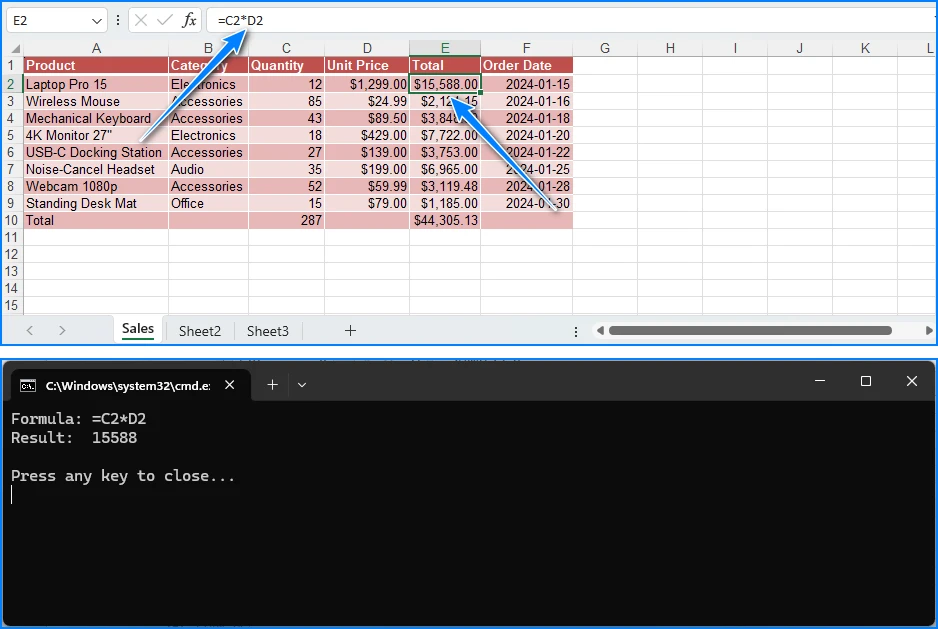
Task: Select column G header
Action: (605, 48)
